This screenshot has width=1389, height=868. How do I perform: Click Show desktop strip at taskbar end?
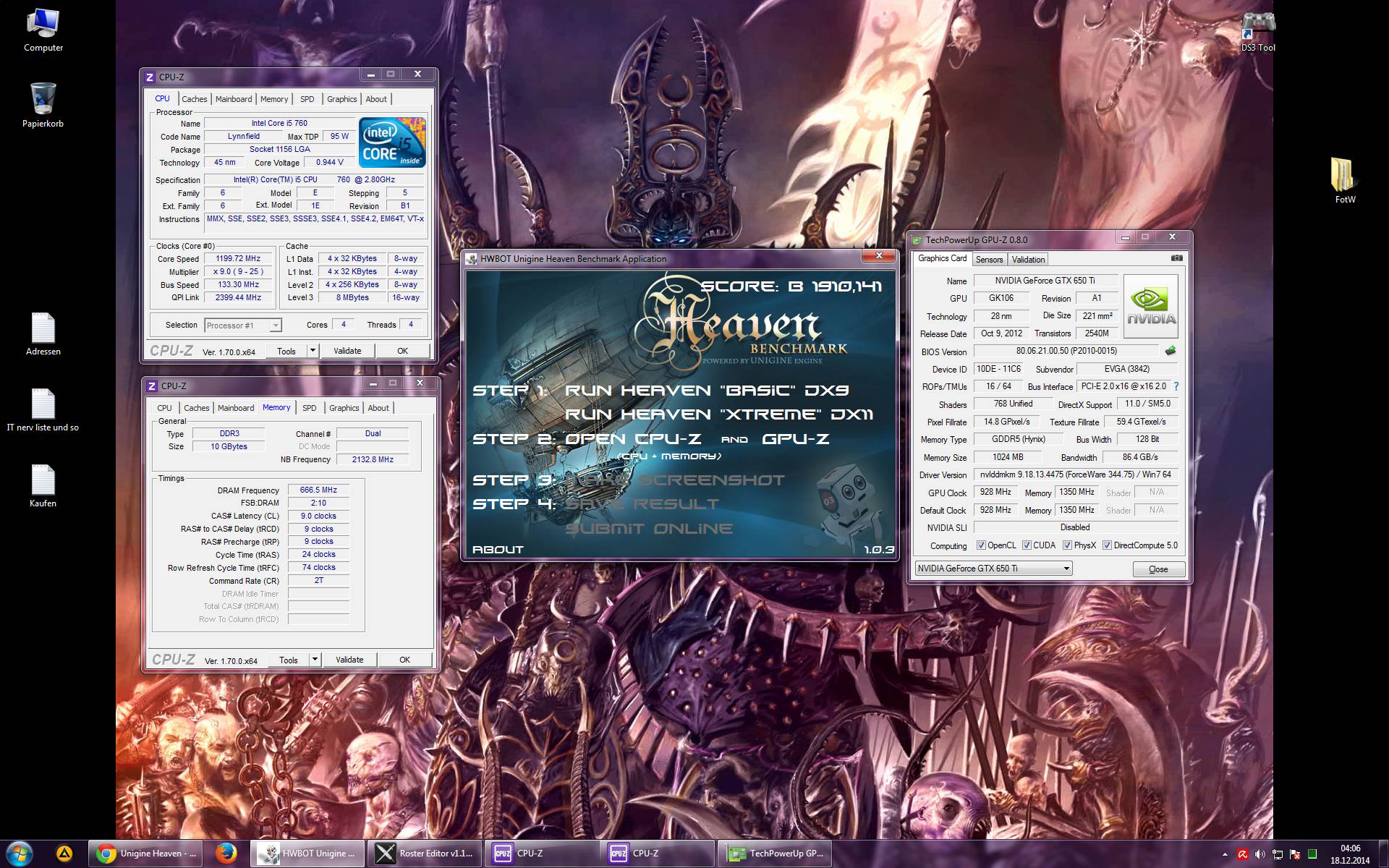[1383, 854]
